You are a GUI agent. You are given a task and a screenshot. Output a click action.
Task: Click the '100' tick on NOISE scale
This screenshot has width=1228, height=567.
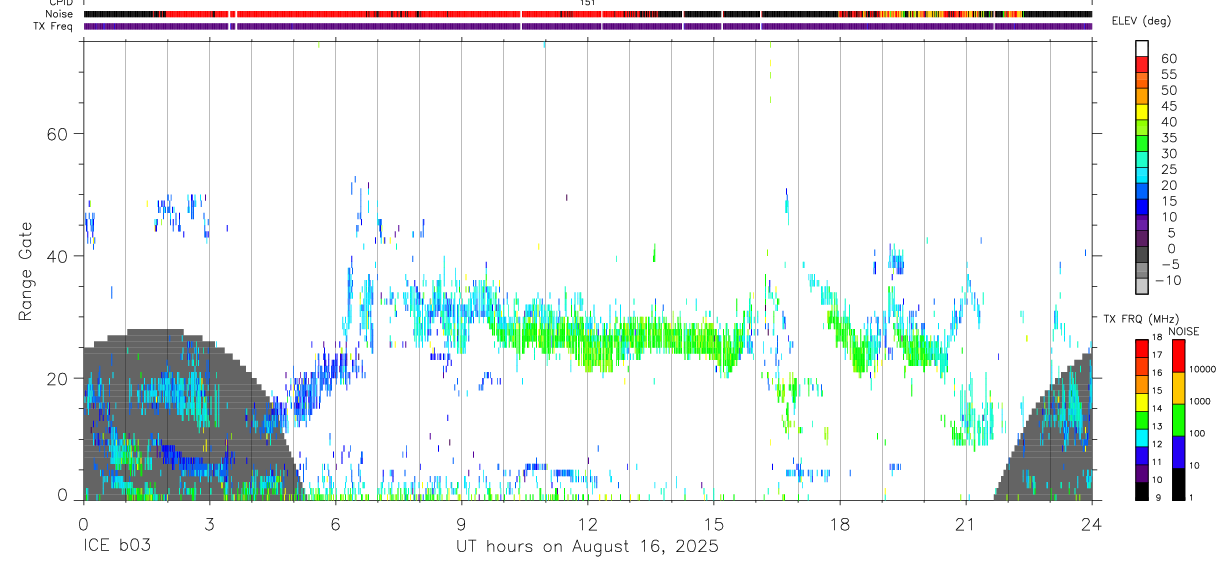coord(1198,433)
